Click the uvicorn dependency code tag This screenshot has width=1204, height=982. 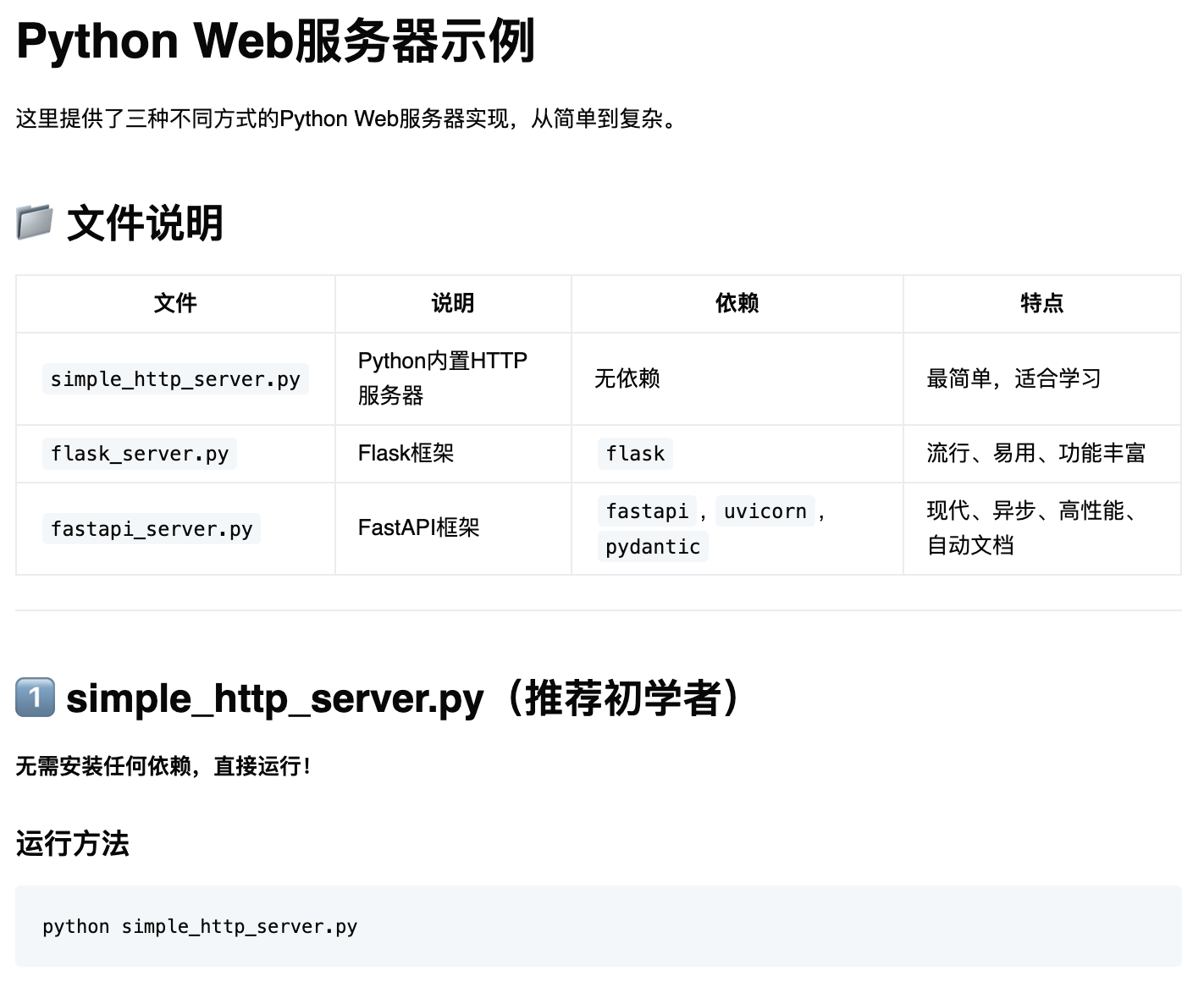pos(765,511)
